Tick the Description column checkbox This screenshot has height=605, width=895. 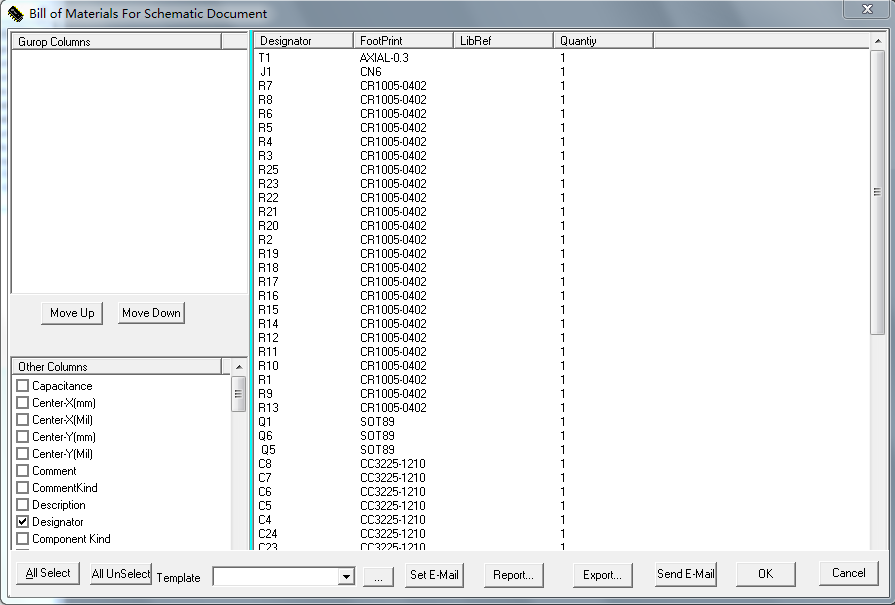pos(23,505)
